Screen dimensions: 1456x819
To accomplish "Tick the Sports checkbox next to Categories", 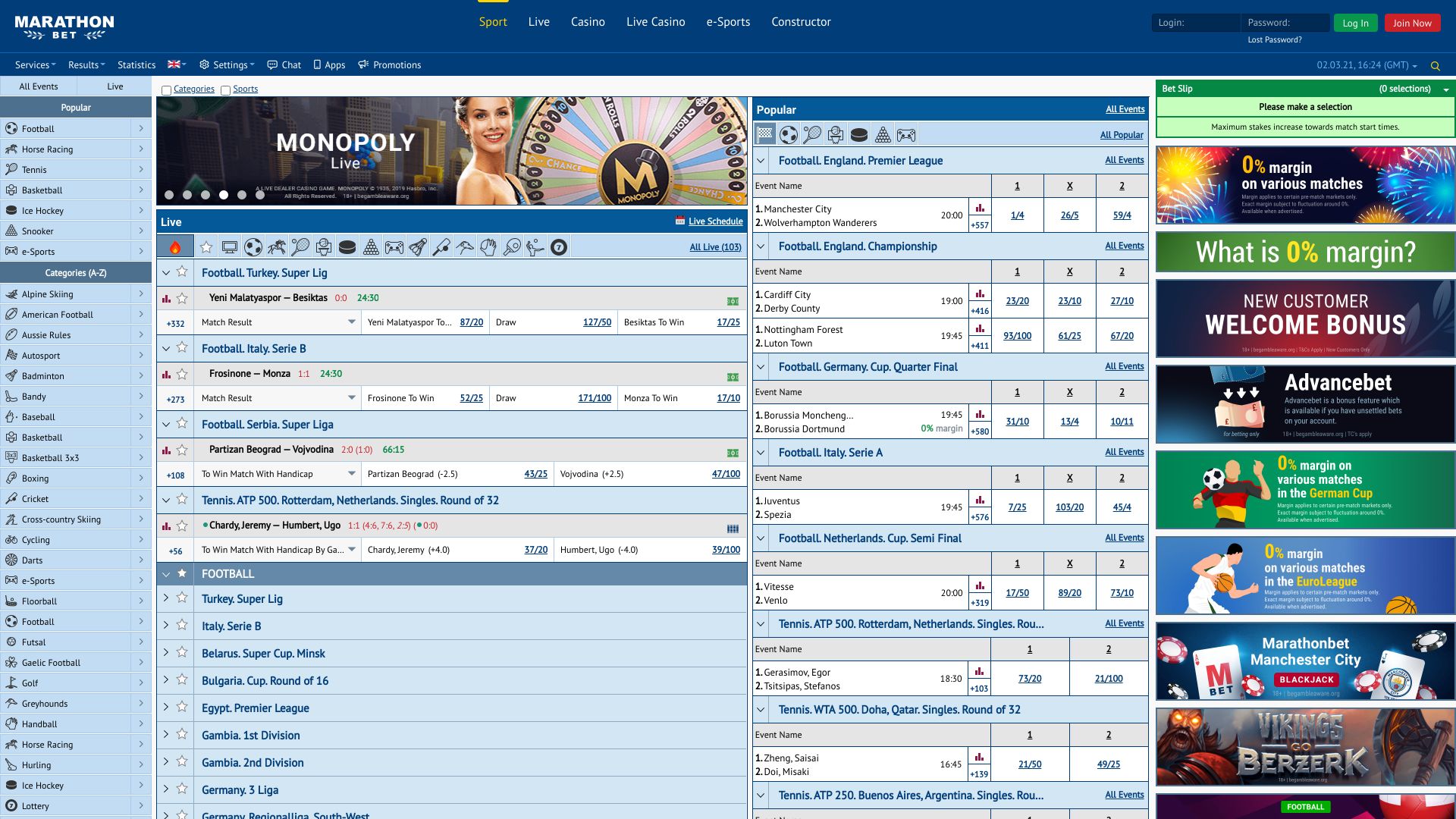I will (225, 89).
